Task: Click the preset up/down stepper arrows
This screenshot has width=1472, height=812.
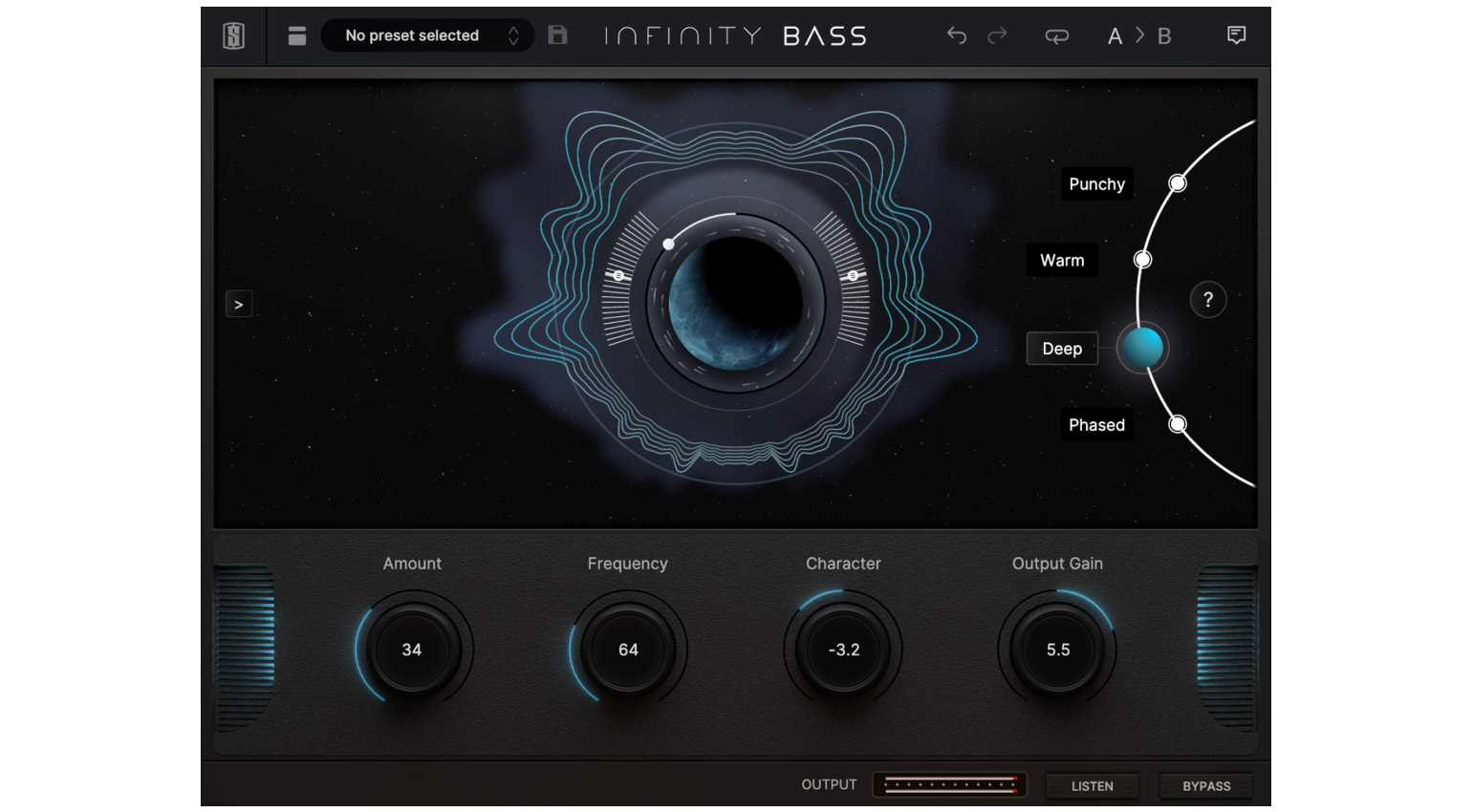Action: point(514,35)
